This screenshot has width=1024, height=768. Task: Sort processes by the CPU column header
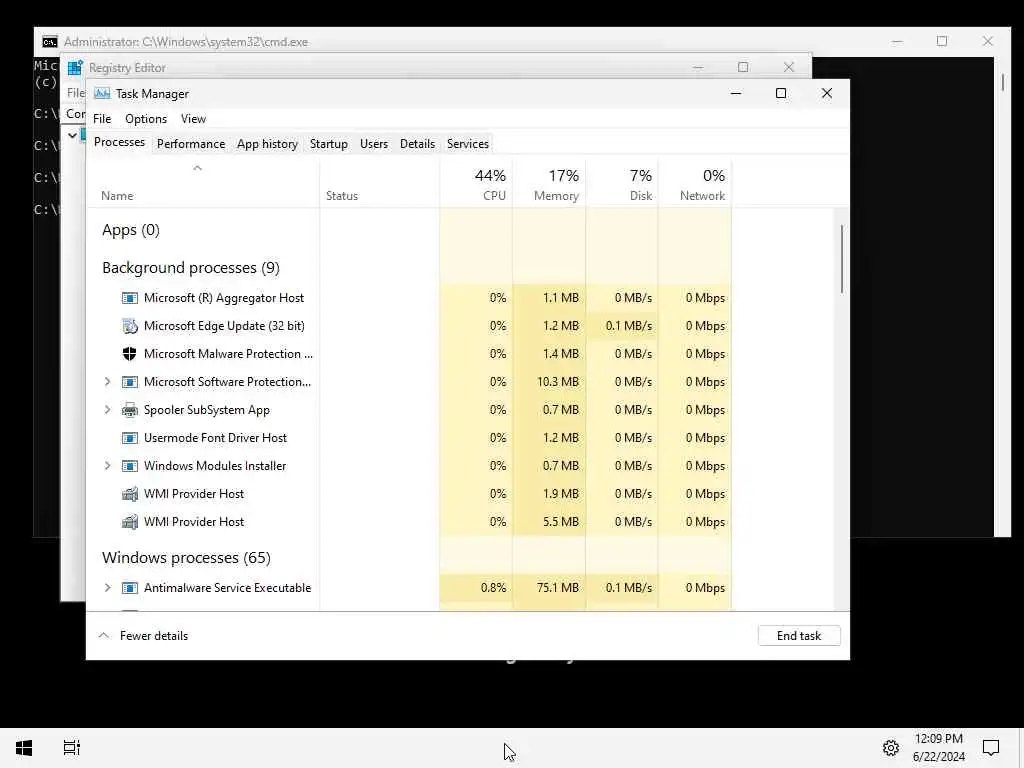(x=476, y=185)
